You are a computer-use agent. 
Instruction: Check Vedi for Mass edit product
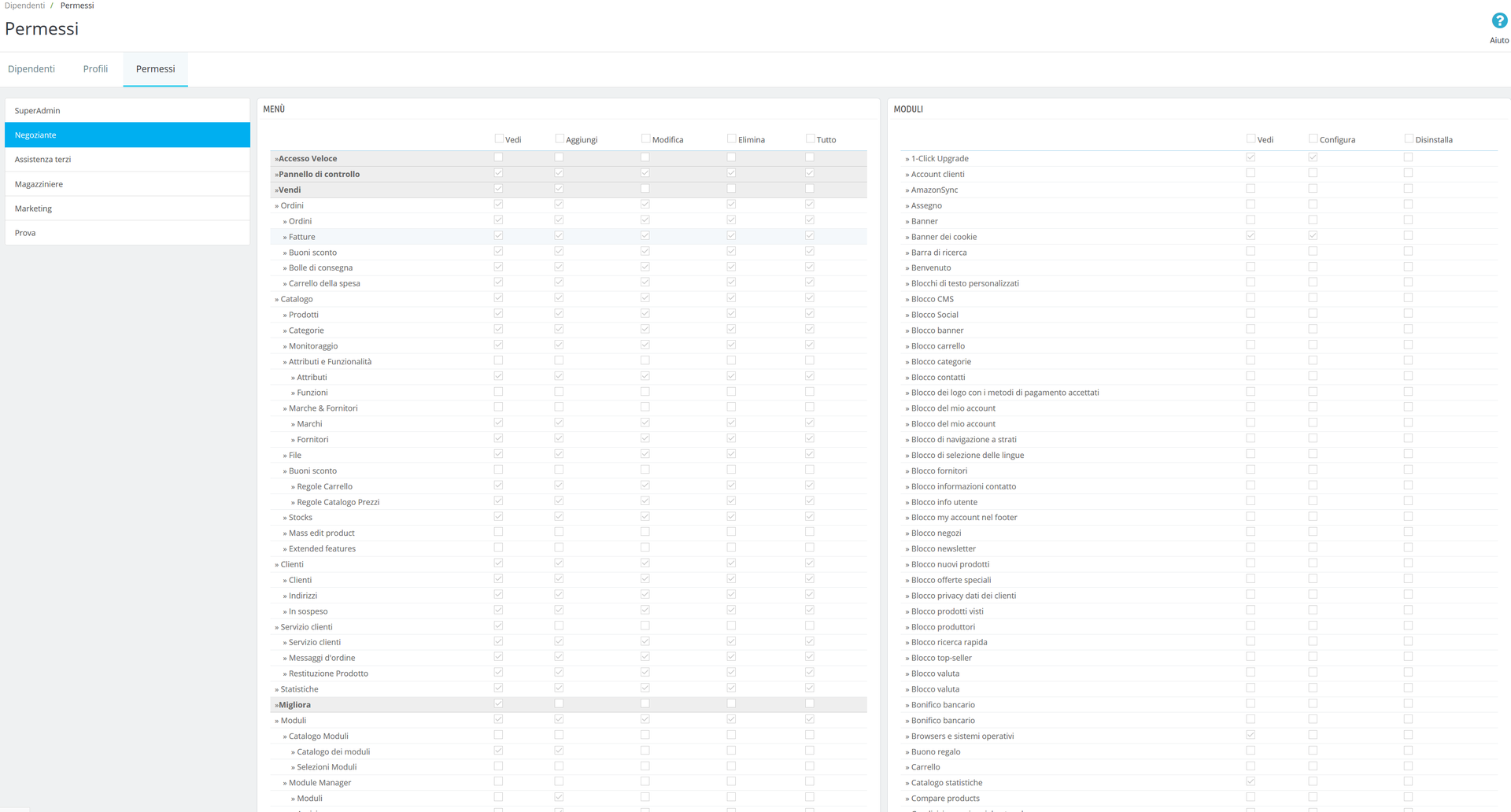[x=498, y=532]
